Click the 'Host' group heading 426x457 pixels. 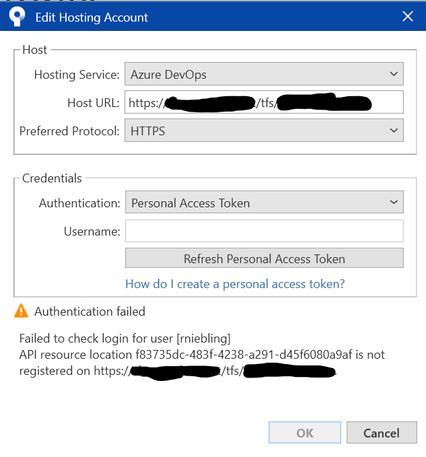[34, 50]
